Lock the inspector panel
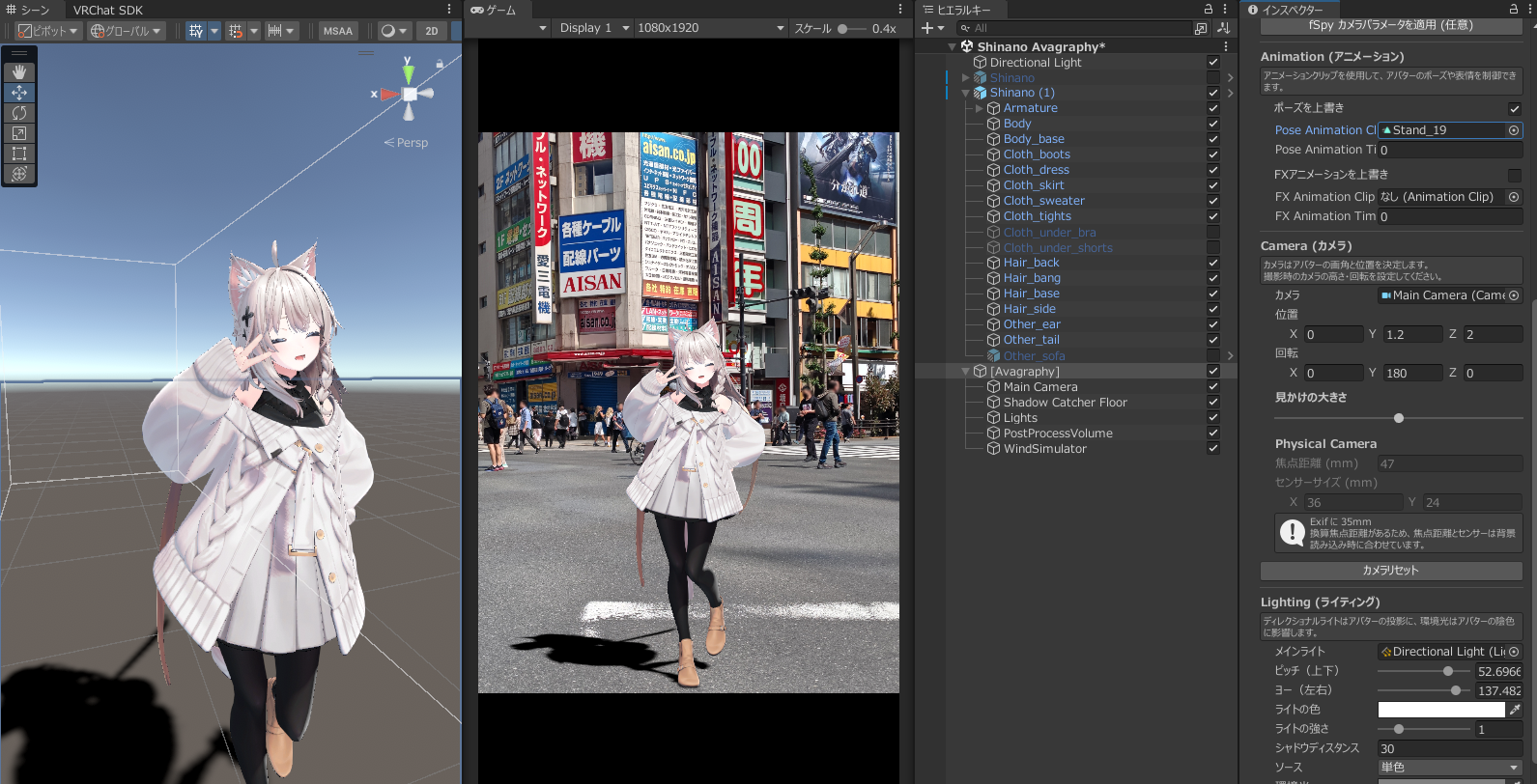1537x784 pixels. coord(1514,9)
